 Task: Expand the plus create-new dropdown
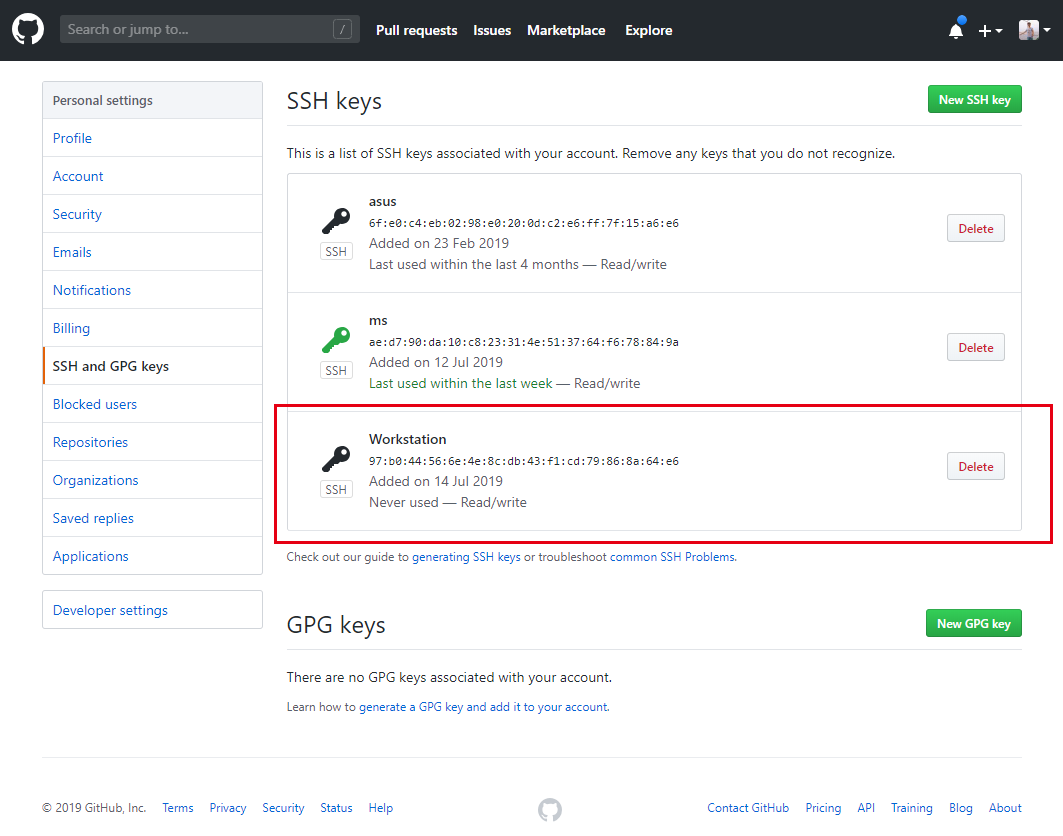click(x=990, y=31)
